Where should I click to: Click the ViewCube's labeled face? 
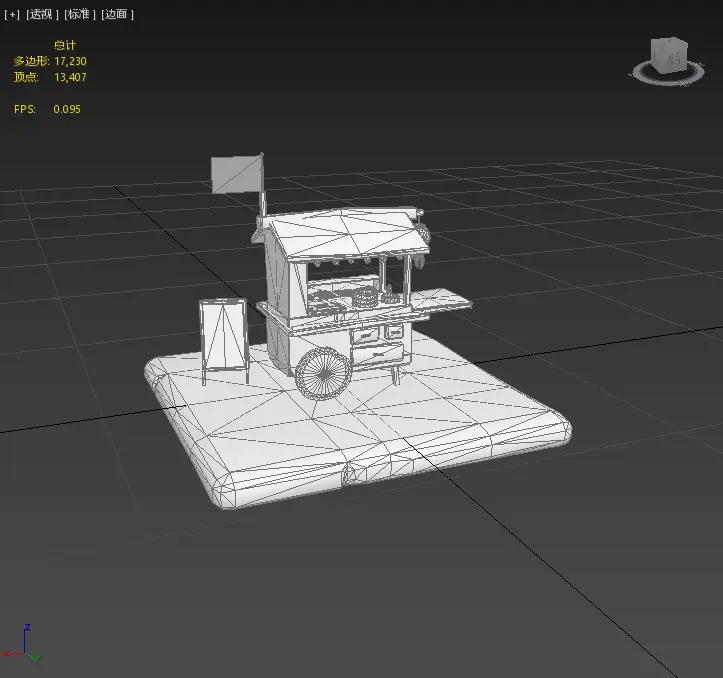[x=673, y=57]
